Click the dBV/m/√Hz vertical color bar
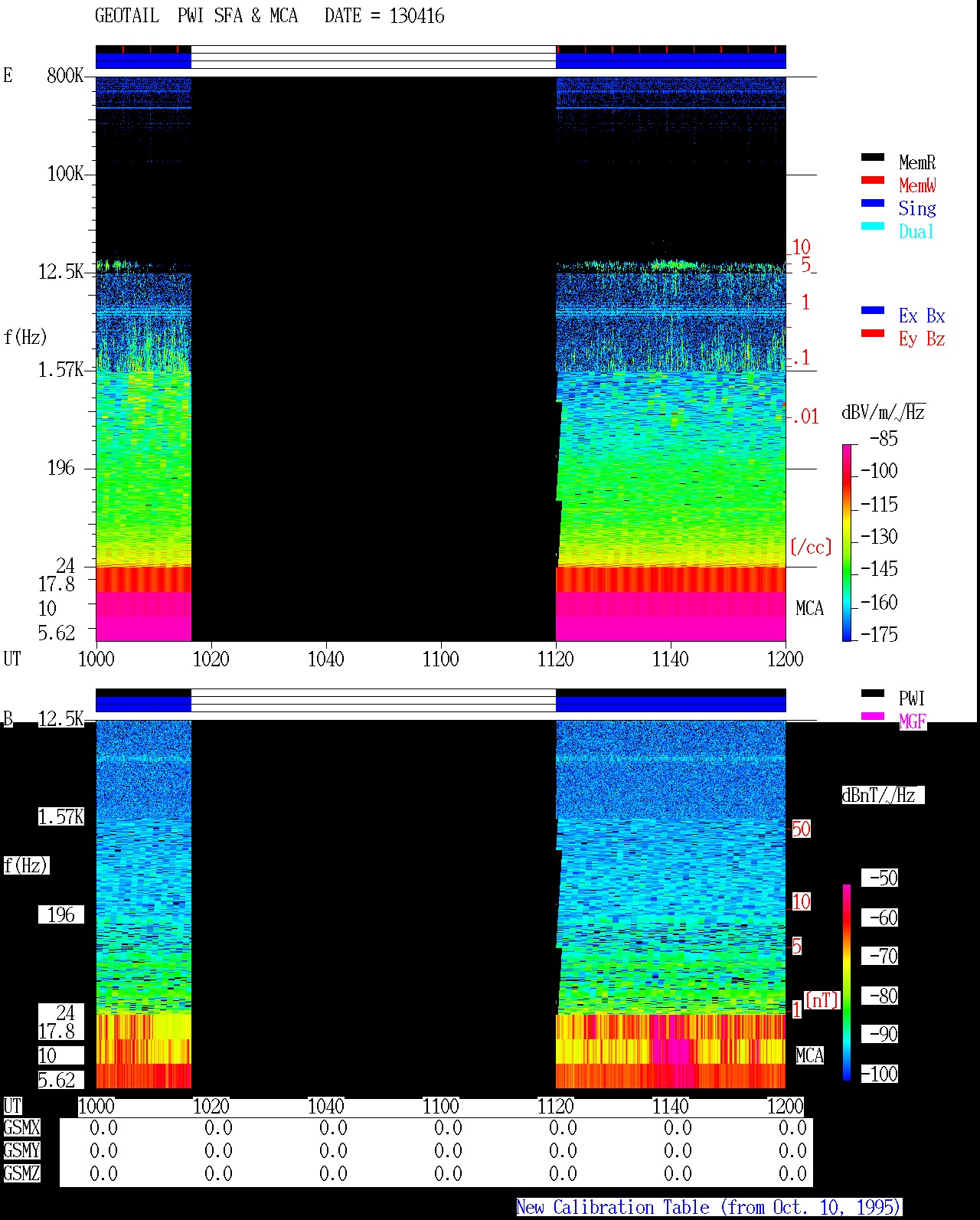 pyautogui.click(x=847, y=542)
